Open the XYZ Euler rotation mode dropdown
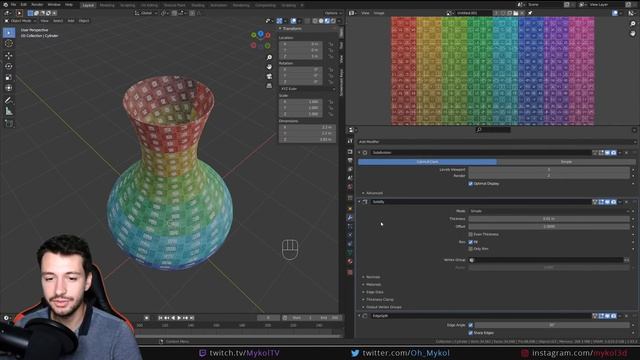Viewport: 640px width, 360px height. pos(307,89)
